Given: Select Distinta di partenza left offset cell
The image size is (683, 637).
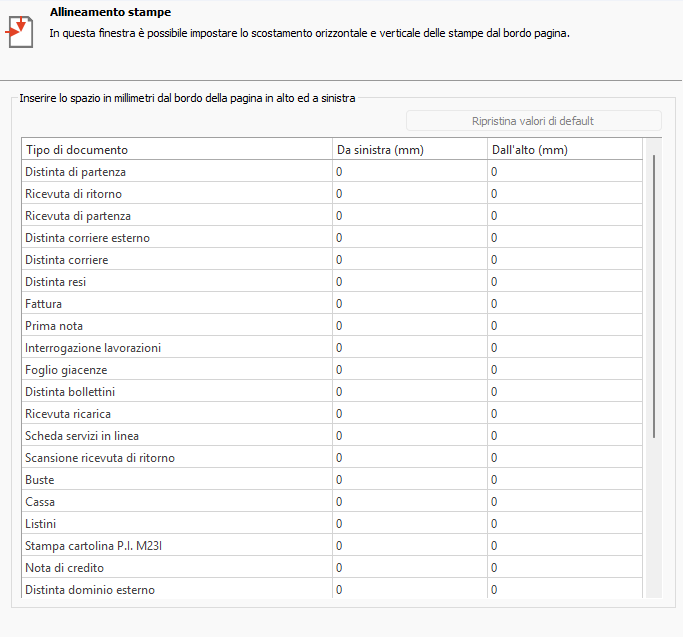Looking at the screenshot, I should [408, 172].
